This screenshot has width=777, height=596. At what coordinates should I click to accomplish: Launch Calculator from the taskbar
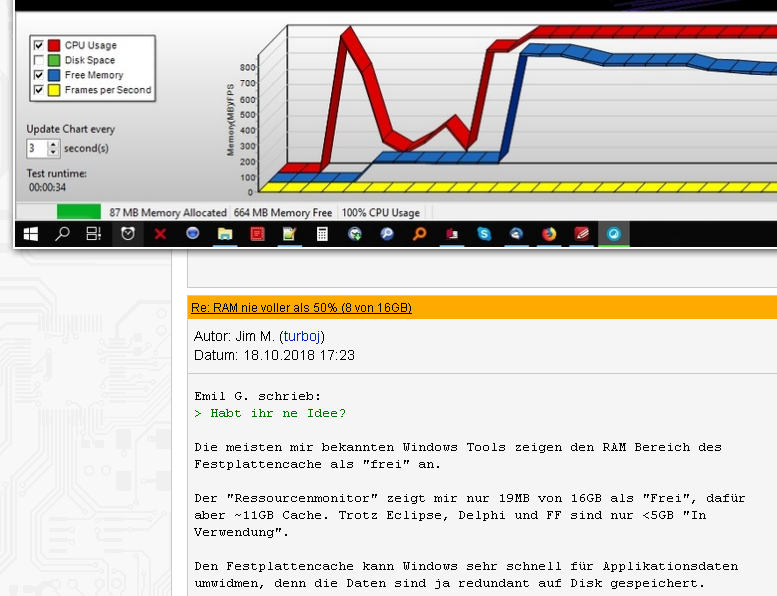pos(322,234)
